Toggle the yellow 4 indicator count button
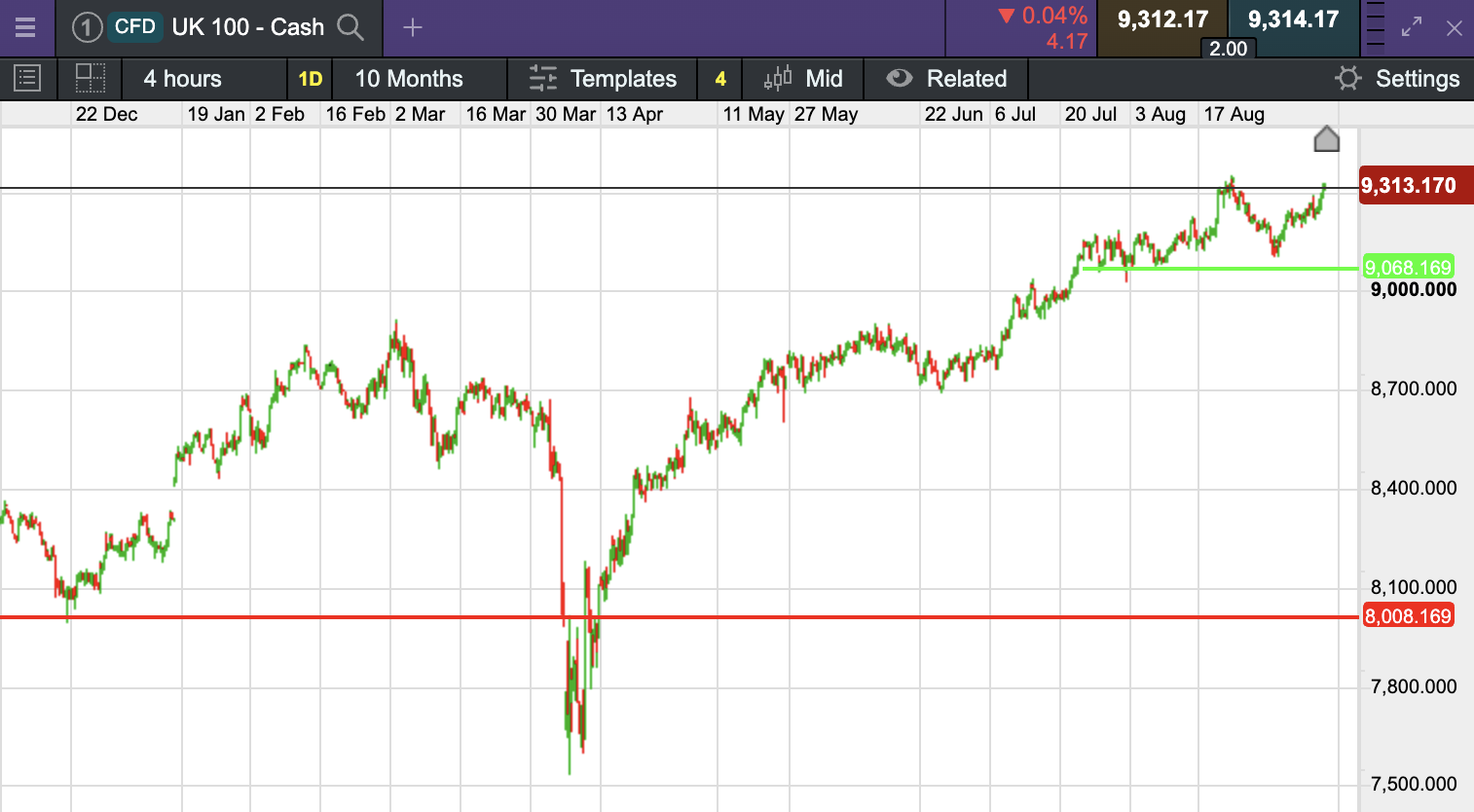The image size is (1474, 812). 720,79
